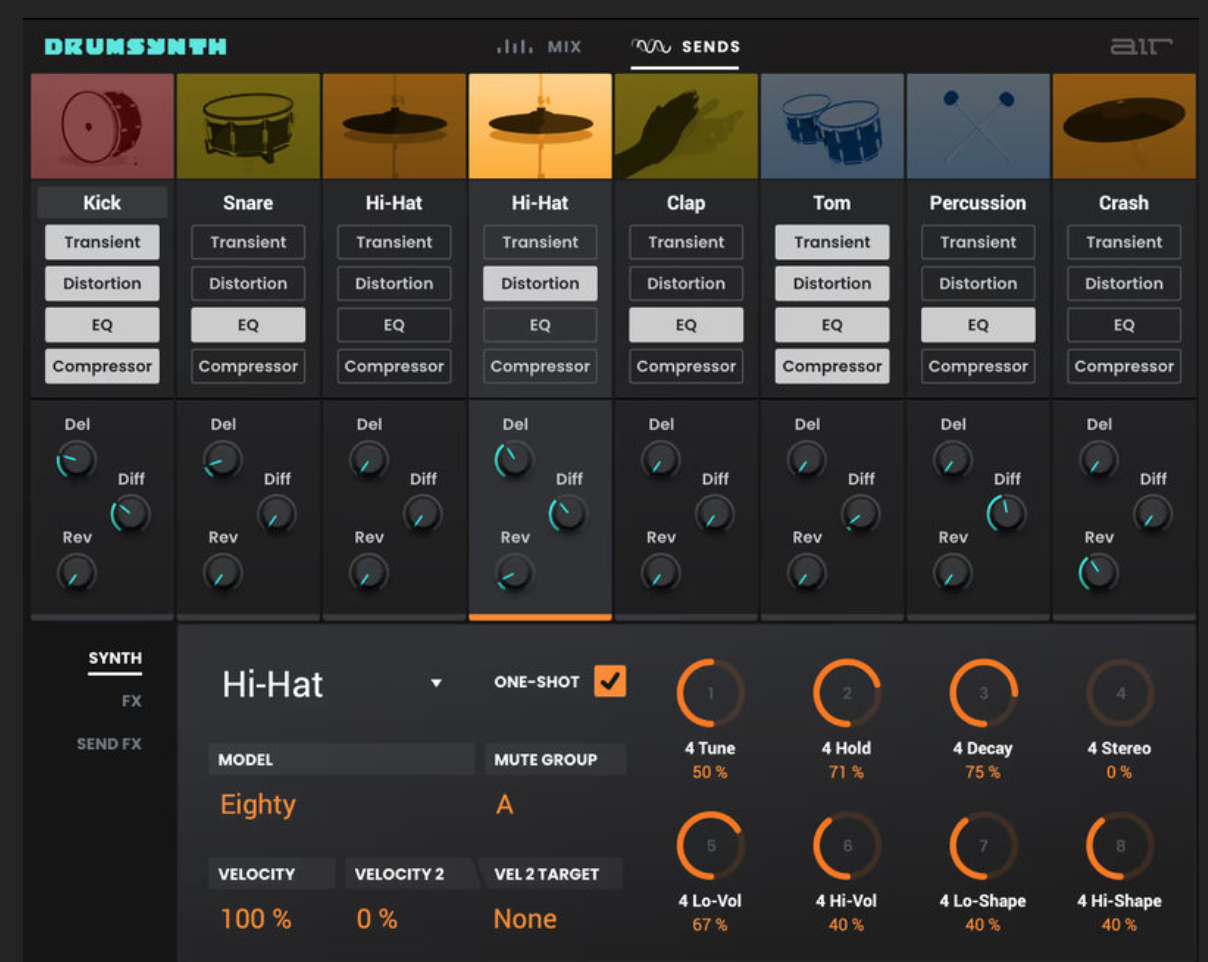Click macro knob 4, 4 Stereo
Viewport: 1208px width, 962px height.
pos(1120,693)
